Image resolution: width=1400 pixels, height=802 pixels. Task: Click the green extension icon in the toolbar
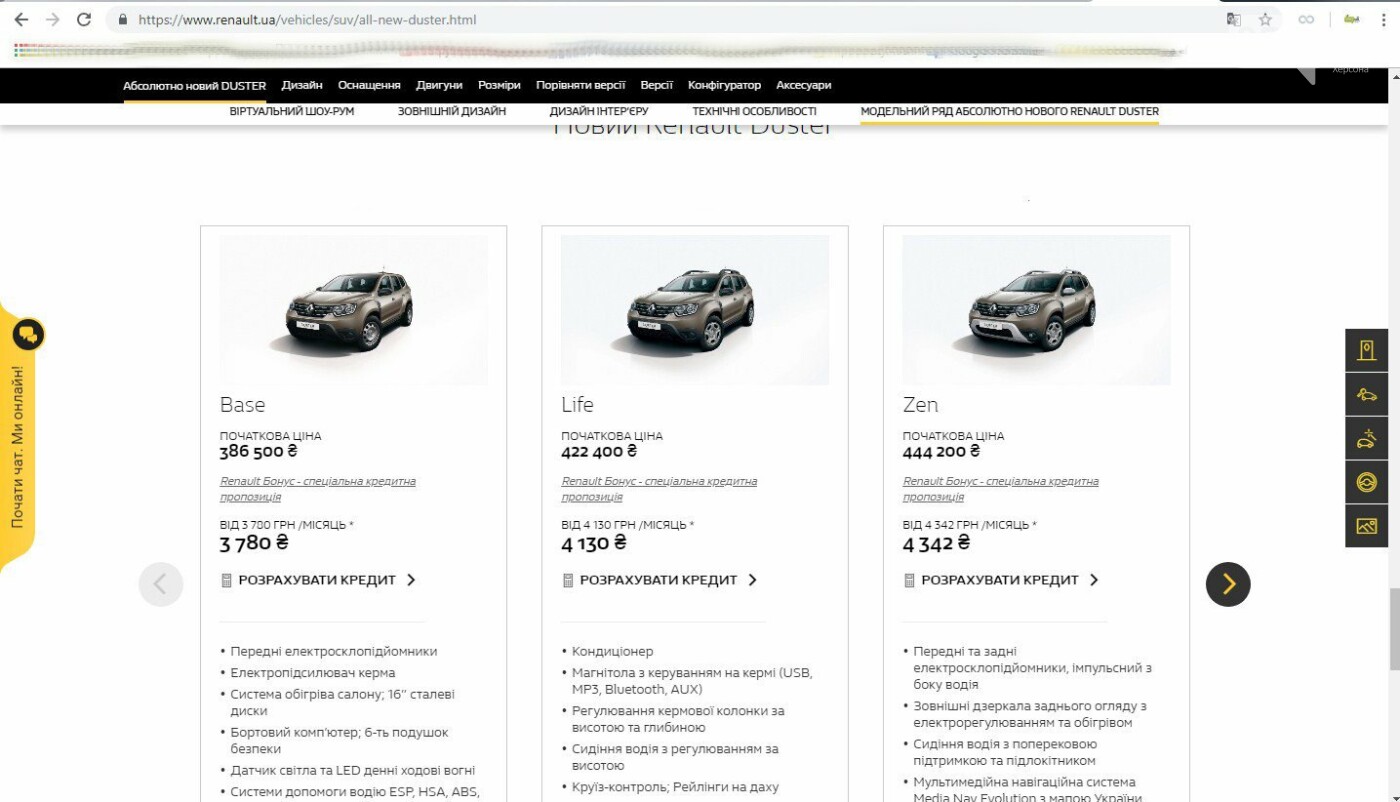point(1352,19)
